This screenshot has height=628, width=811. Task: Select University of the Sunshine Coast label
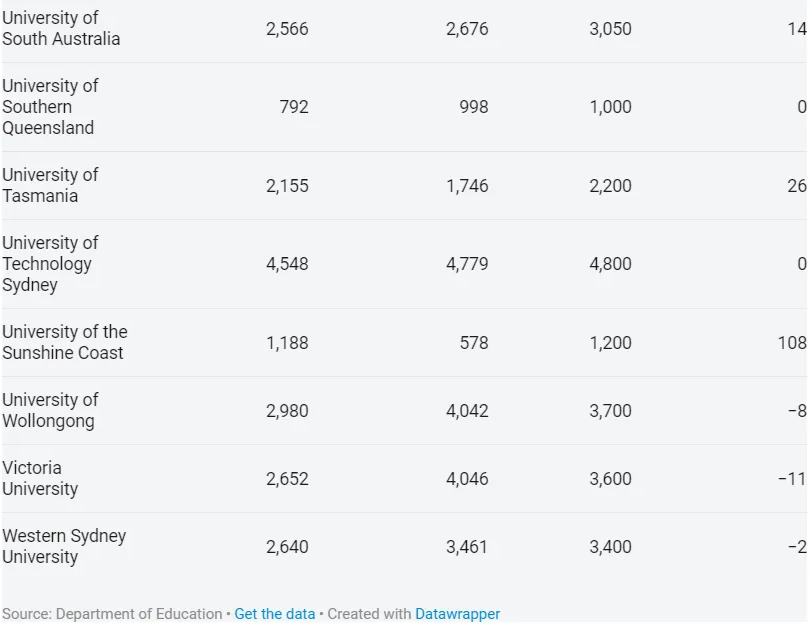65,342
